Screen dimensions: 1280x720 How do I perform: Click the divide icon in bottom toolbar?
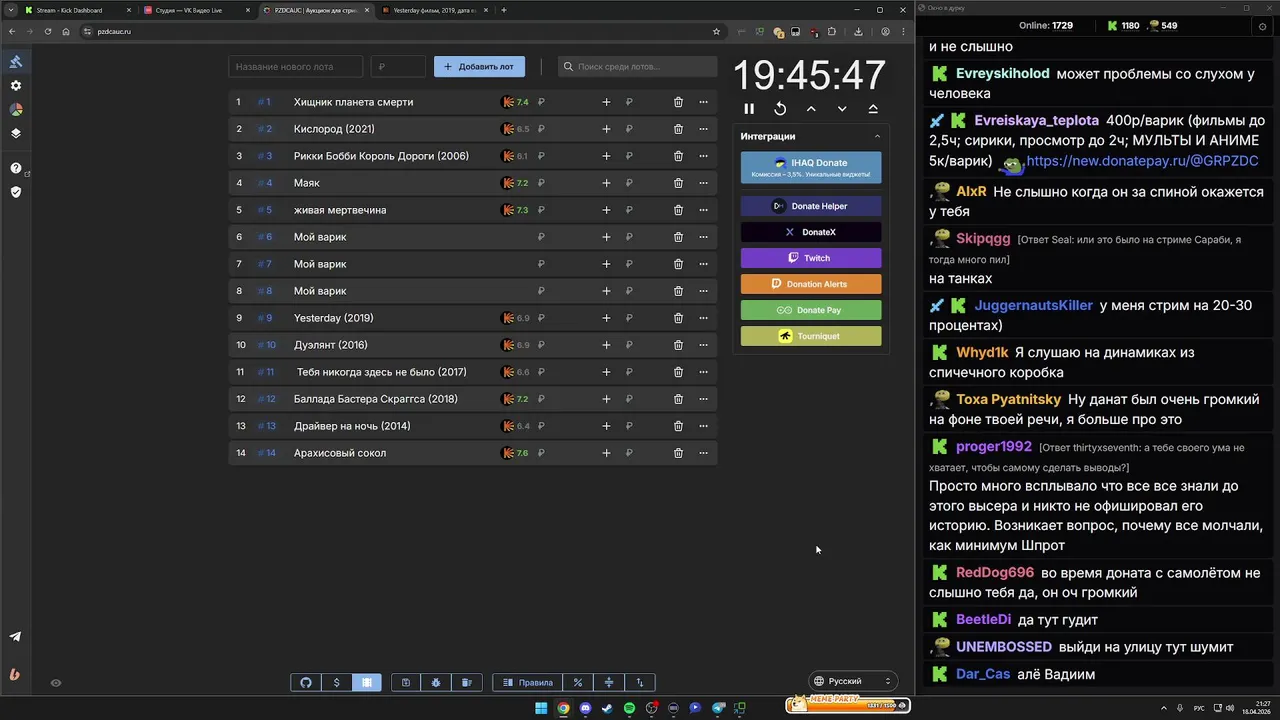(x=609, y=682)
